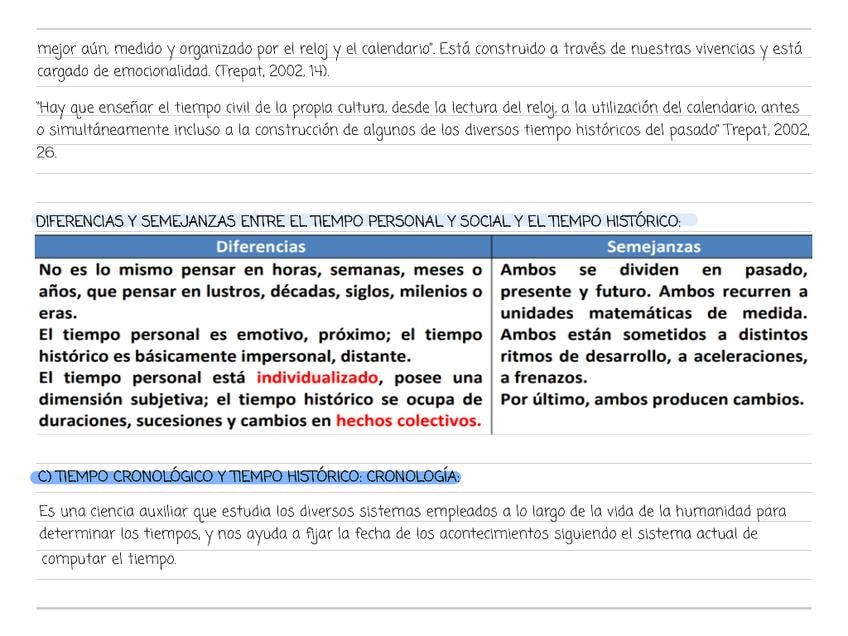Click the line 'Por último, ambos producen cambios.'

(x=652, y=399)
